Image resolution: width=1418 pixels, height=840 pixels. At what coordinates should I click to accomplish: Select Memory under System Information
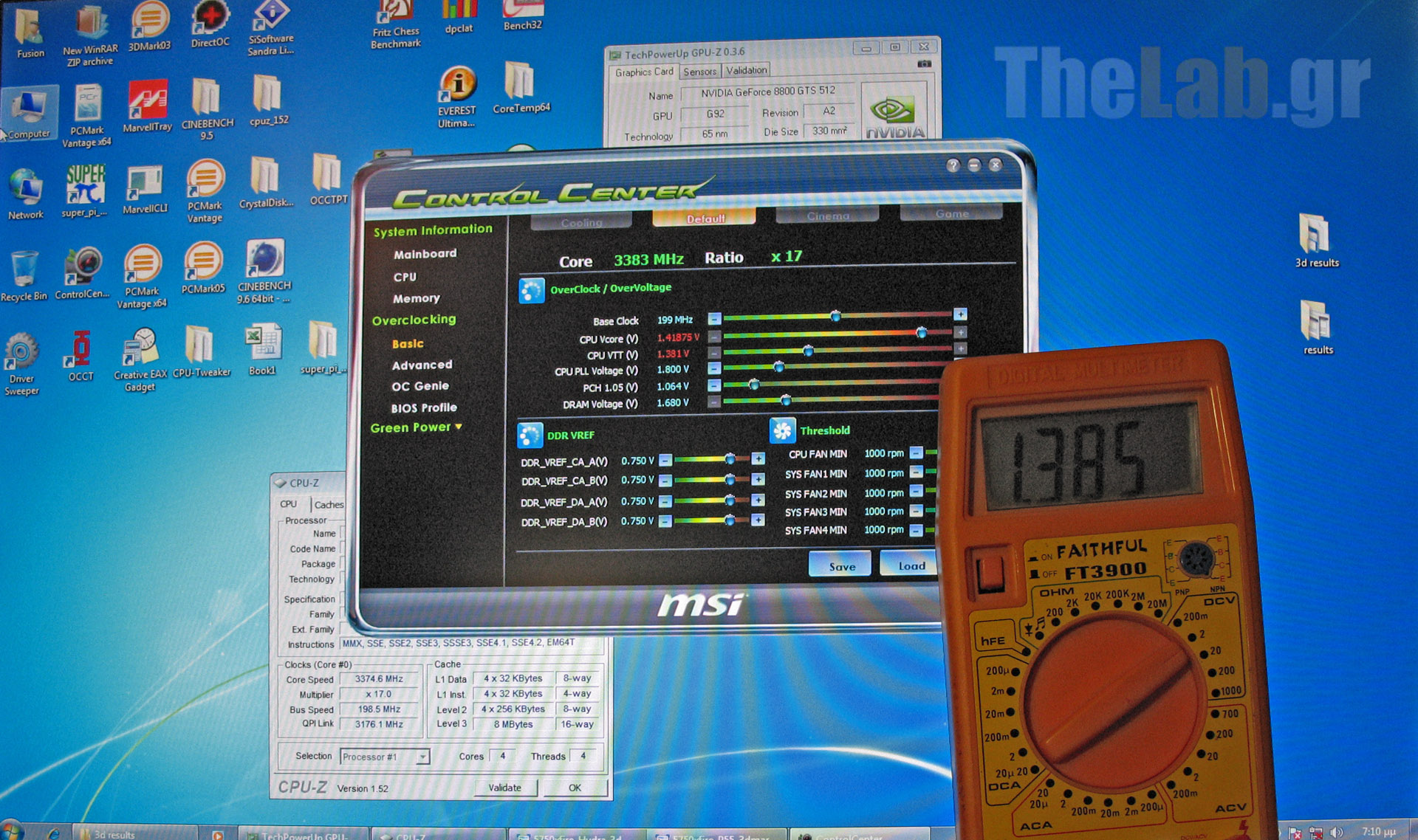coord(416,298)
